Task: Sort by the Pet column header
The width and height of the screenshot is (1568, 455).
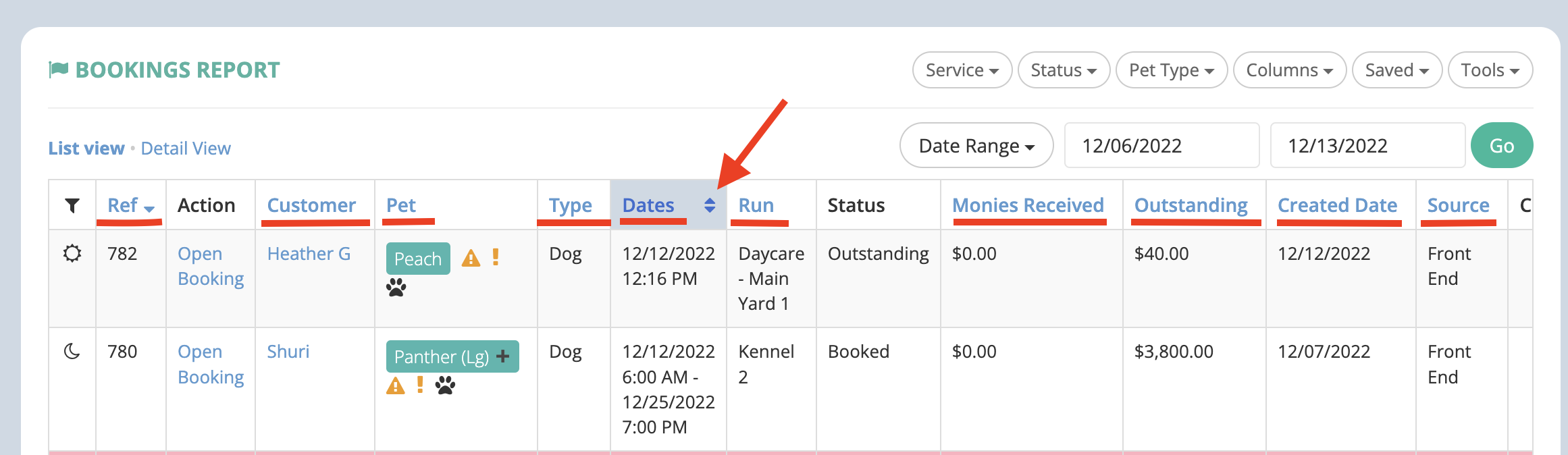Action: pos(401,205)
